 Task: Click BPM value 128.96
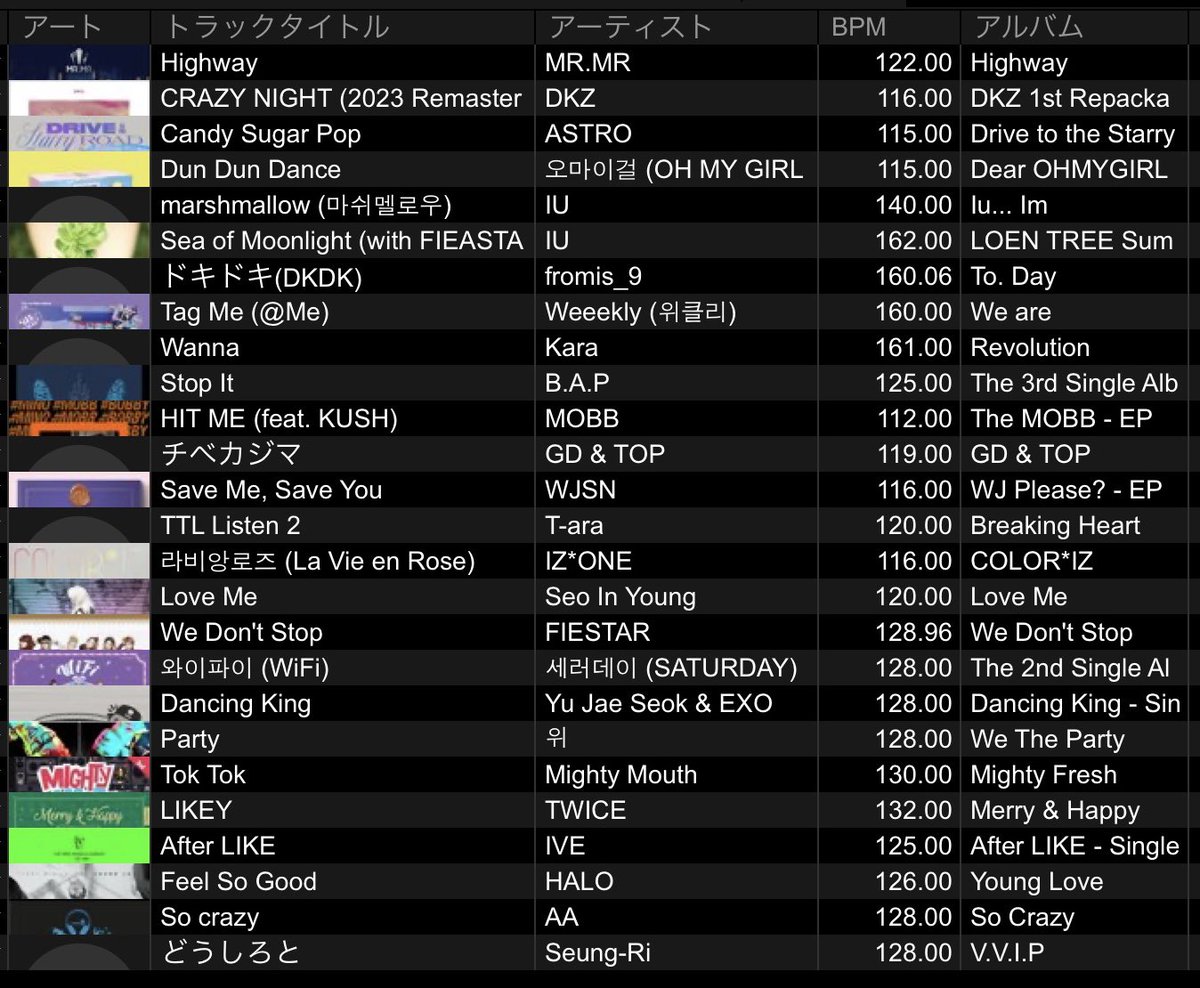tap(913, 633)
